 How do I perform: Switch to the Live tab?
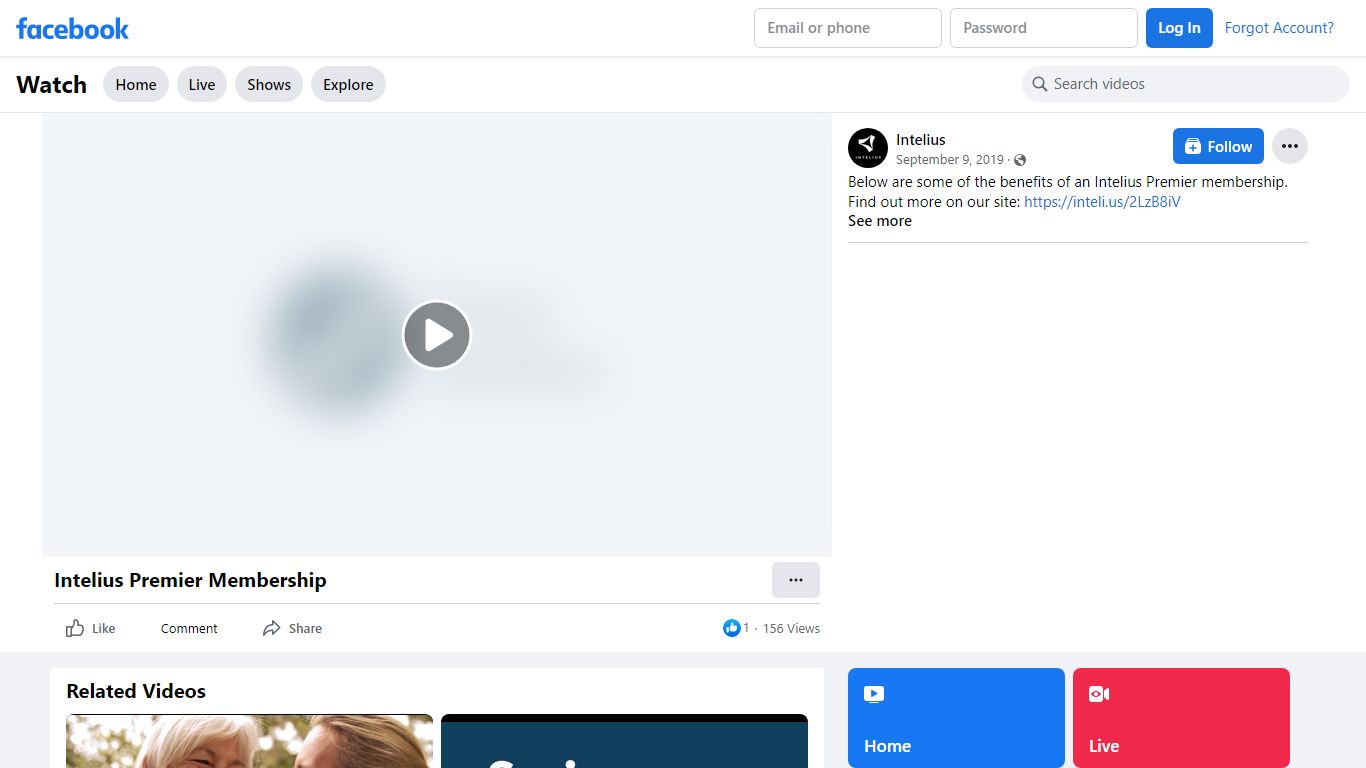pyautogui.click(x=202, y=85)
